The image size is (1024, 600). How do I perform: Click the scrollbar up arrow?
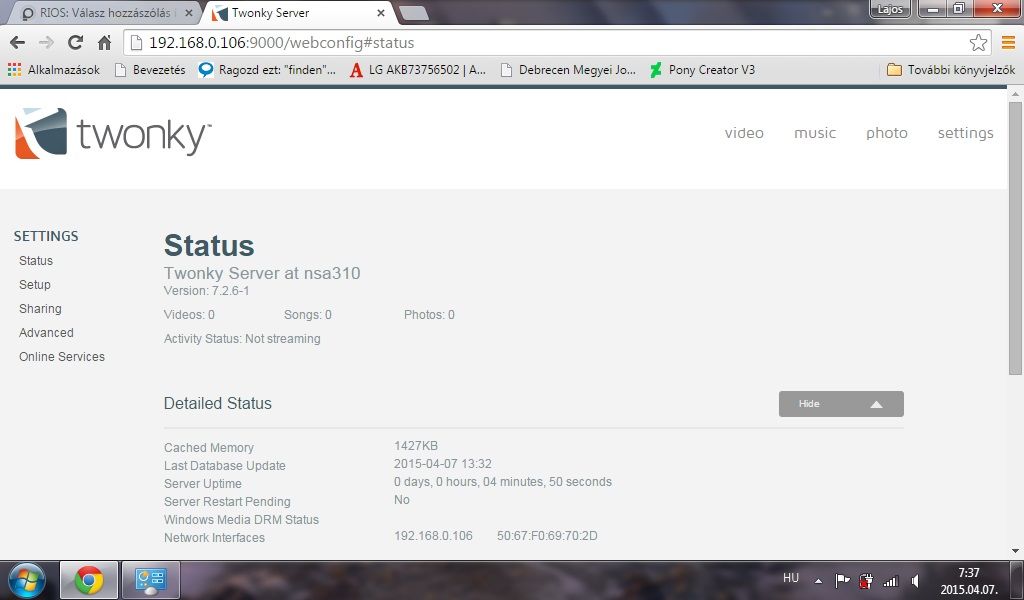point(1015,94)
